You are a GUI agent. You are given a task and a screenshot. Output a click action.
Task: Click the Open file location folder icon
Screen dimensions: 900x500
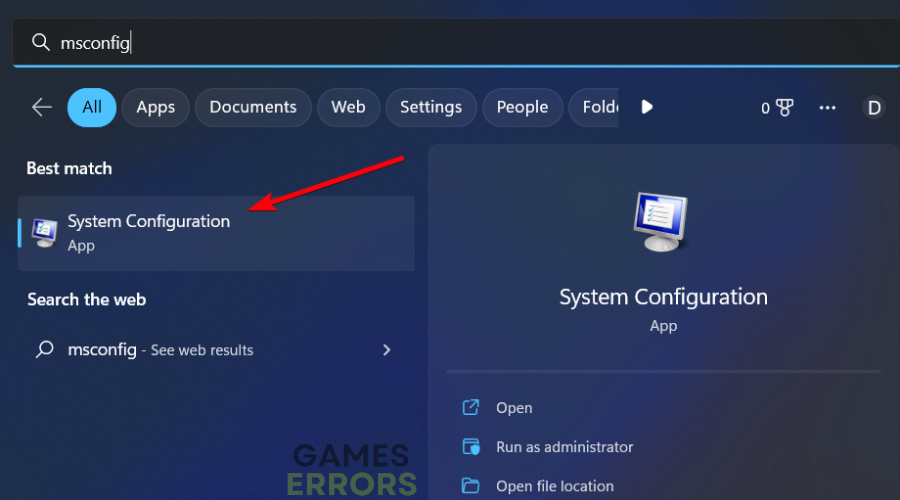point(471,486)
